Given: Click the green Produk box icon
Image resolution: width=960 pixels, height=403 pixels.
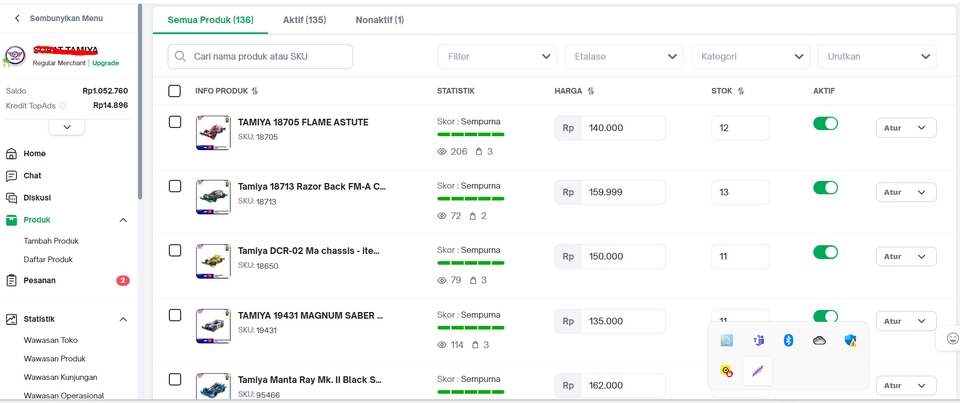Looking at the screenshot, I should 11,220.
